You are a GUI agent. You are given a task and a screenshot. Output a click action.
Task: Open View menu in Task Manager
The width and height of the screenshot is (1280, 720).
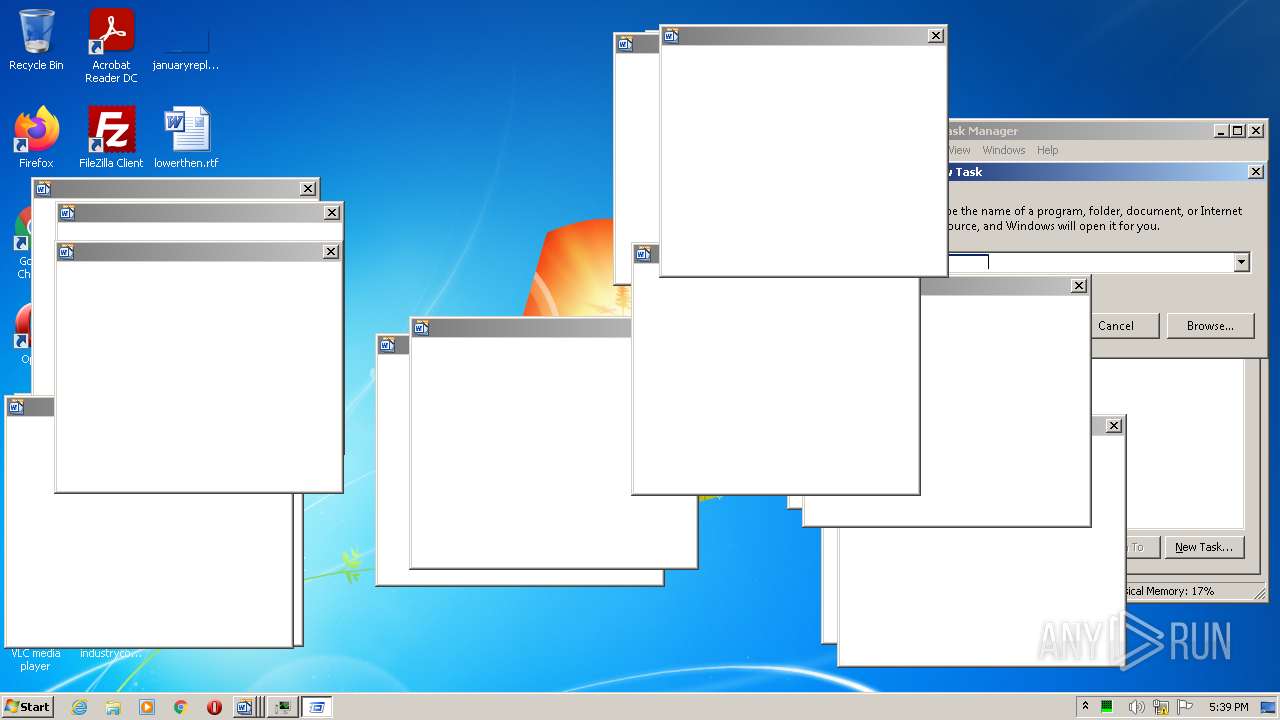pyautogui.click(x=959, y=150)
